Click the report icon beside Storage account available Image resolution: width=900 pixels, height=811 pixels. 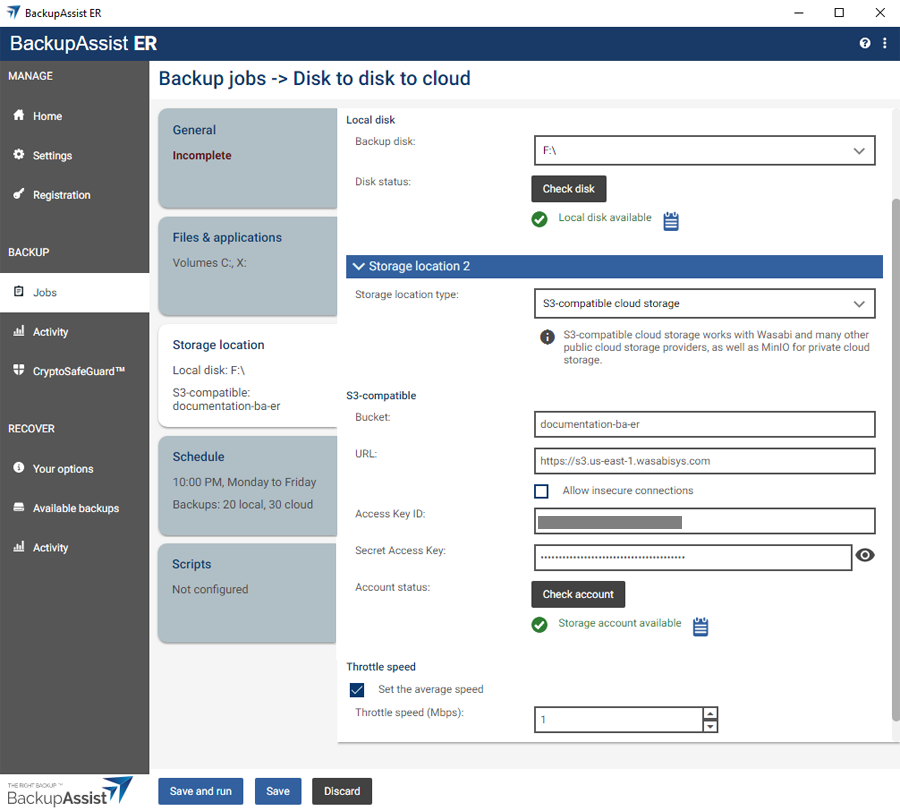tap(701, 626)
